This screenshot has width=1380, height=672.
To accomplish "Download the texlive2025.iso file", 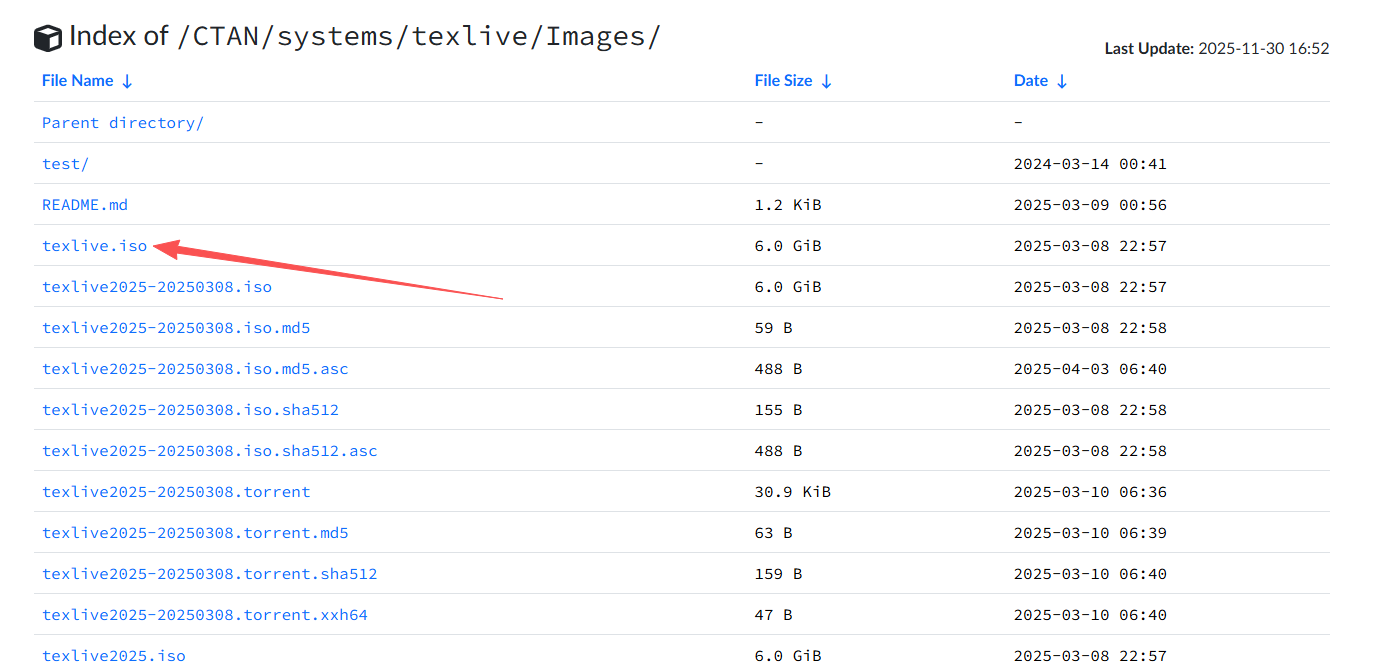I will pyautogui.click(x=114, y=656).
